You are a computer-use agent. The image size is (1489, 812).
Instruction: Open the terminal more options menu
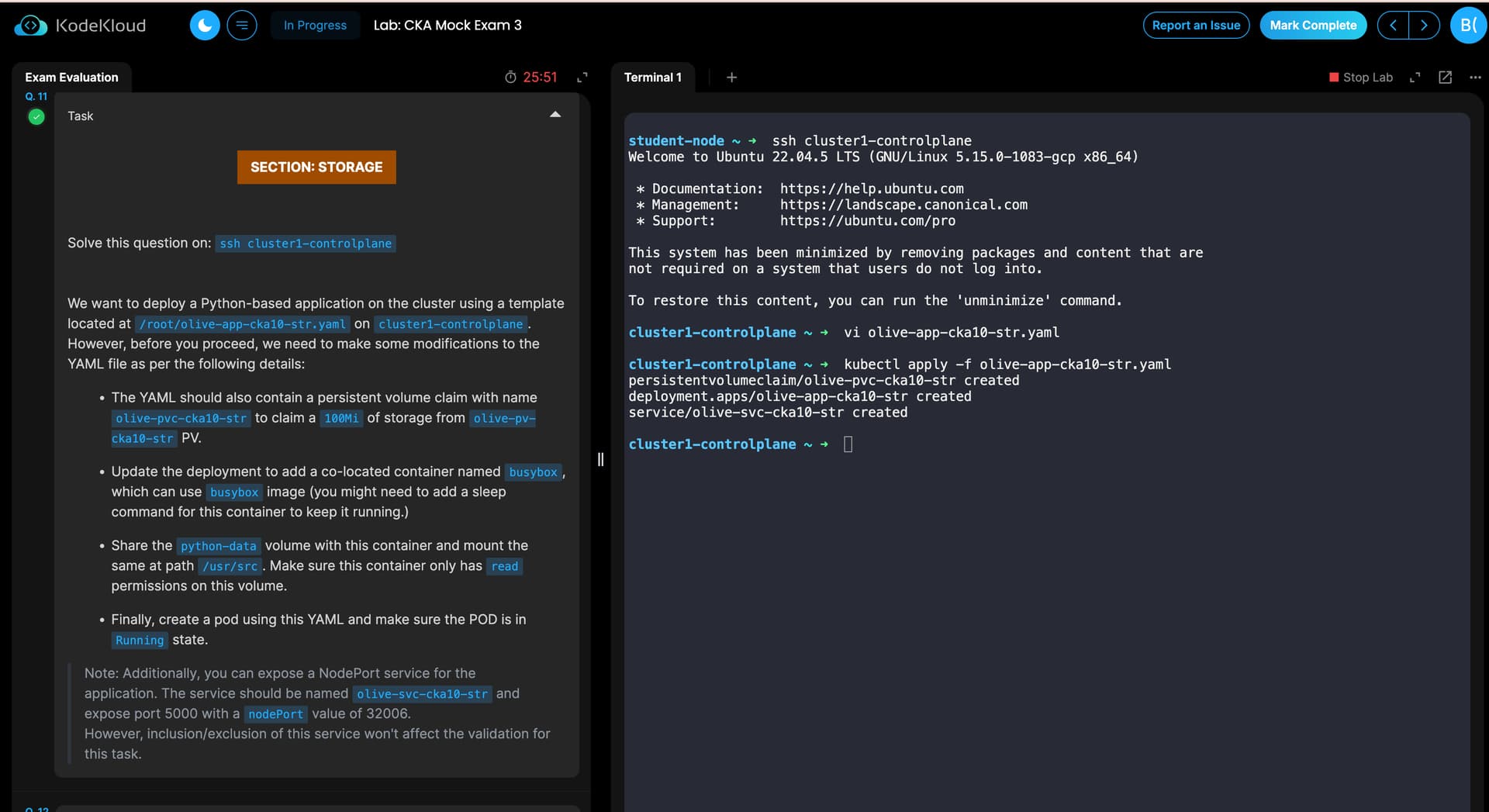coord(1475,78)
